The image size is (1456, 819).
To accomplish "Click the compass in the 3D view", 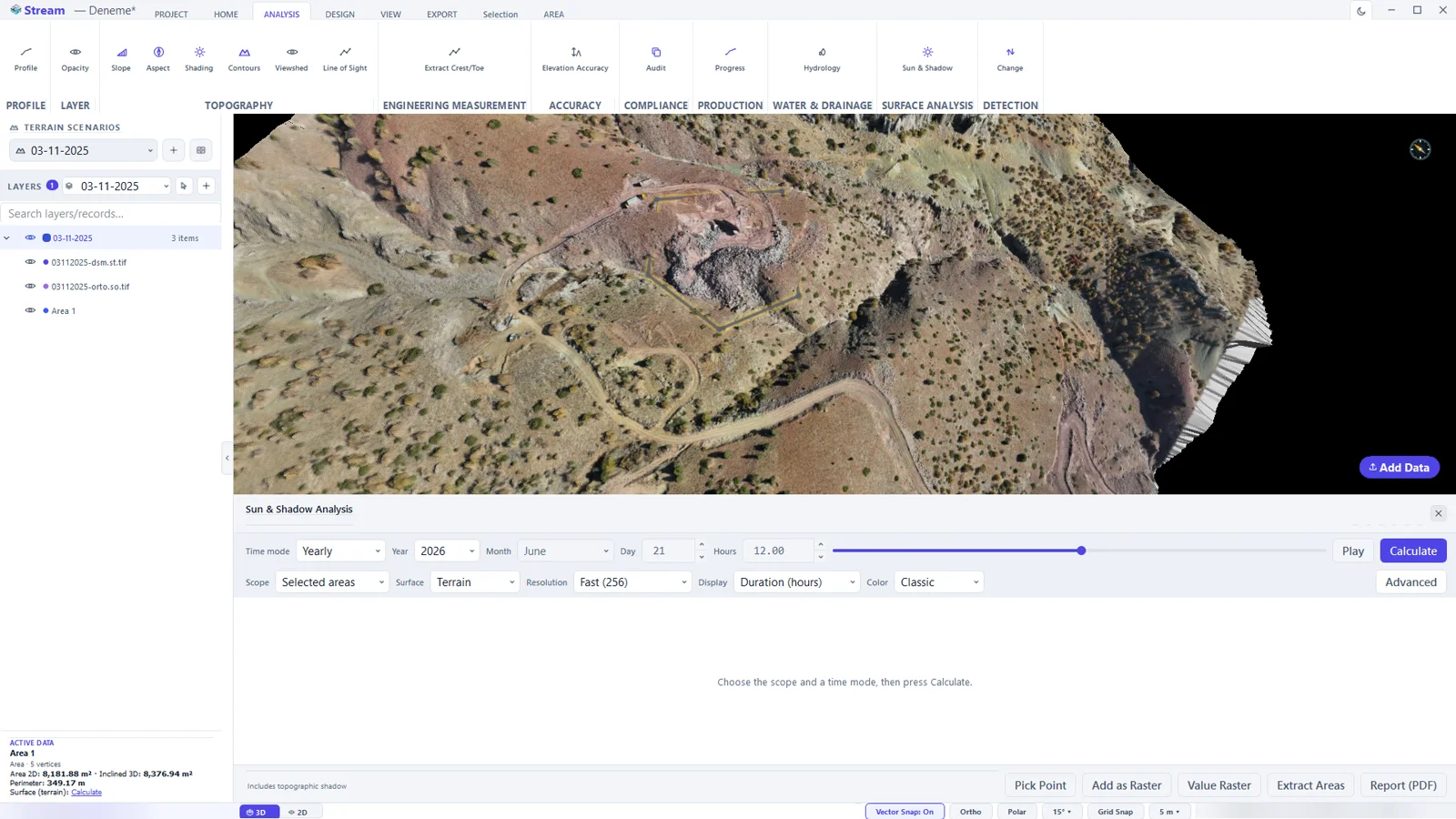I will (x=1420, y=149).
